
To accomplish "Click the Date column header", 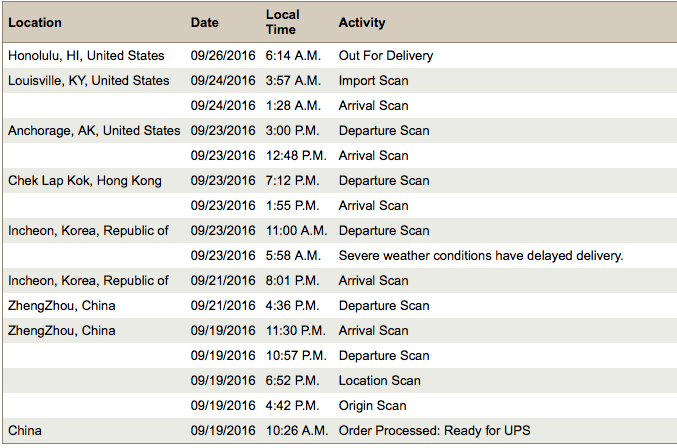I will (x=205, y=22).
